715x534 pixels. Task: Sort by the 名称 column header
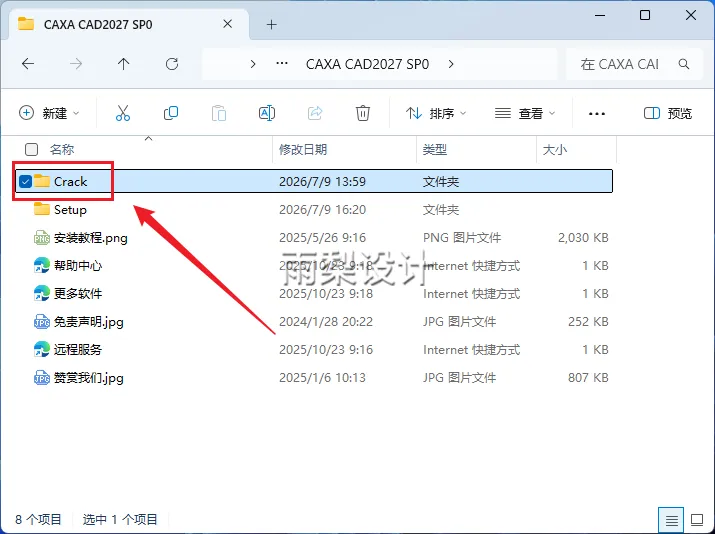pos(62,149)
